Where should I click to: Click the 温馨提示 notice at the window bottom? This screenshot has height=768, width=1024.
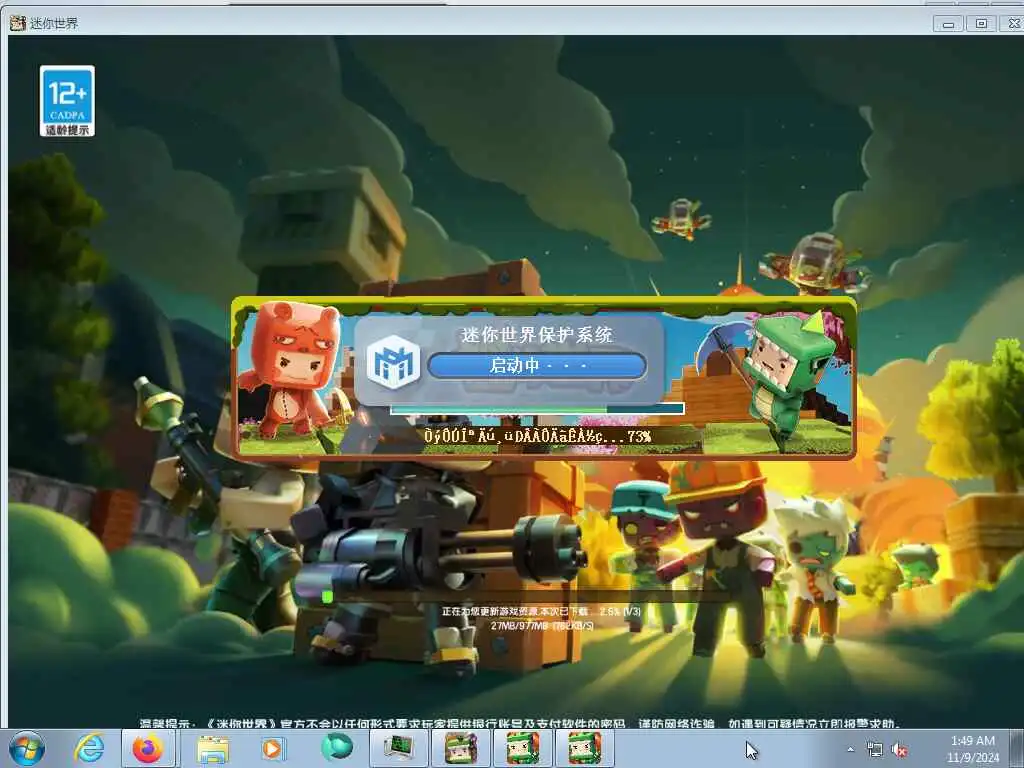[520, 723]
